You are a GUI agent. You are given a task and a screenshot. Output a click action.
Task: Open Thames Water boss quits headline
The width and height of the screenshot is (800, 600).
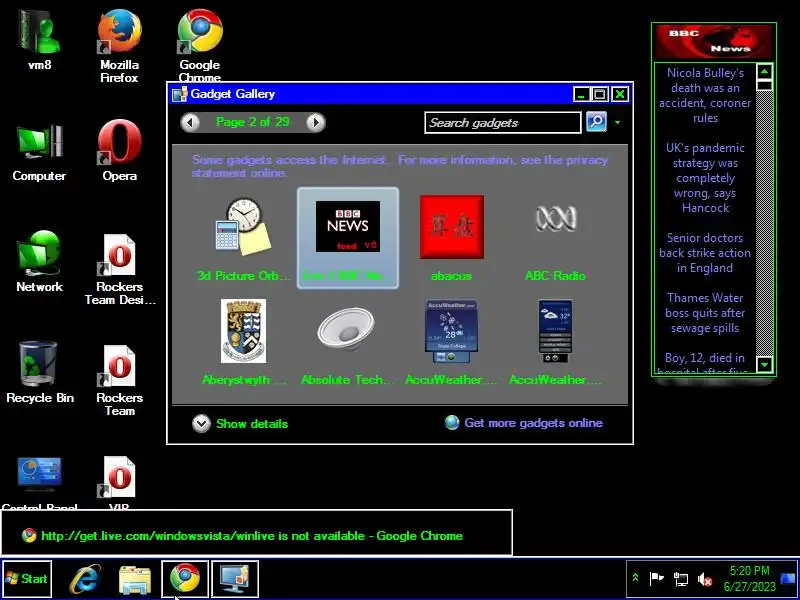point(705,313)
